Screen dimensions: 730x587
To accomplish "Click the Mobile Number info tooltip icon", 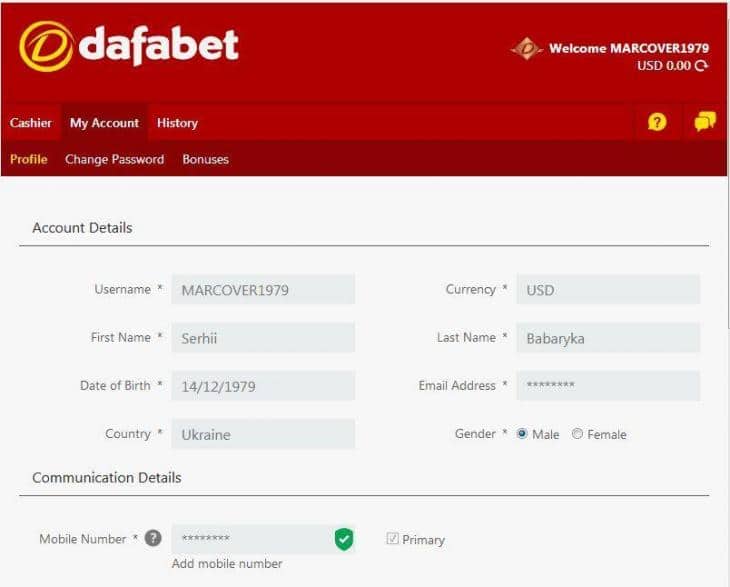I will click(153, 539).
